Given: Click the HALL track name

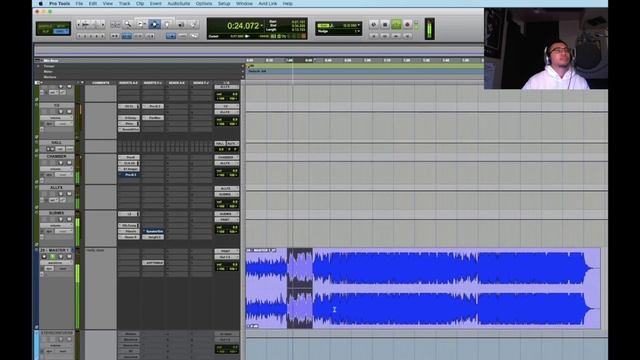Looking at the screenshot, I should [x=56, y=142].
